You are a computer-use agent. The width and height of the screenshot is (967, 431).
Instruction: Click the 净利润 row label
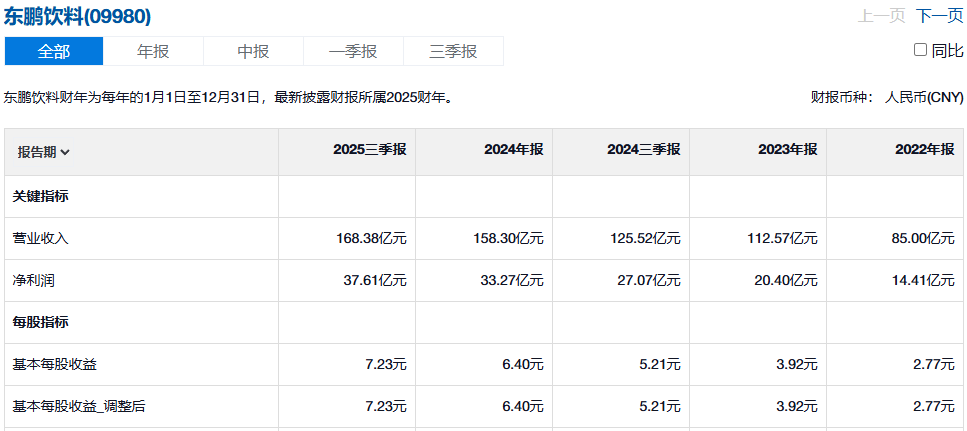(34, 281)
